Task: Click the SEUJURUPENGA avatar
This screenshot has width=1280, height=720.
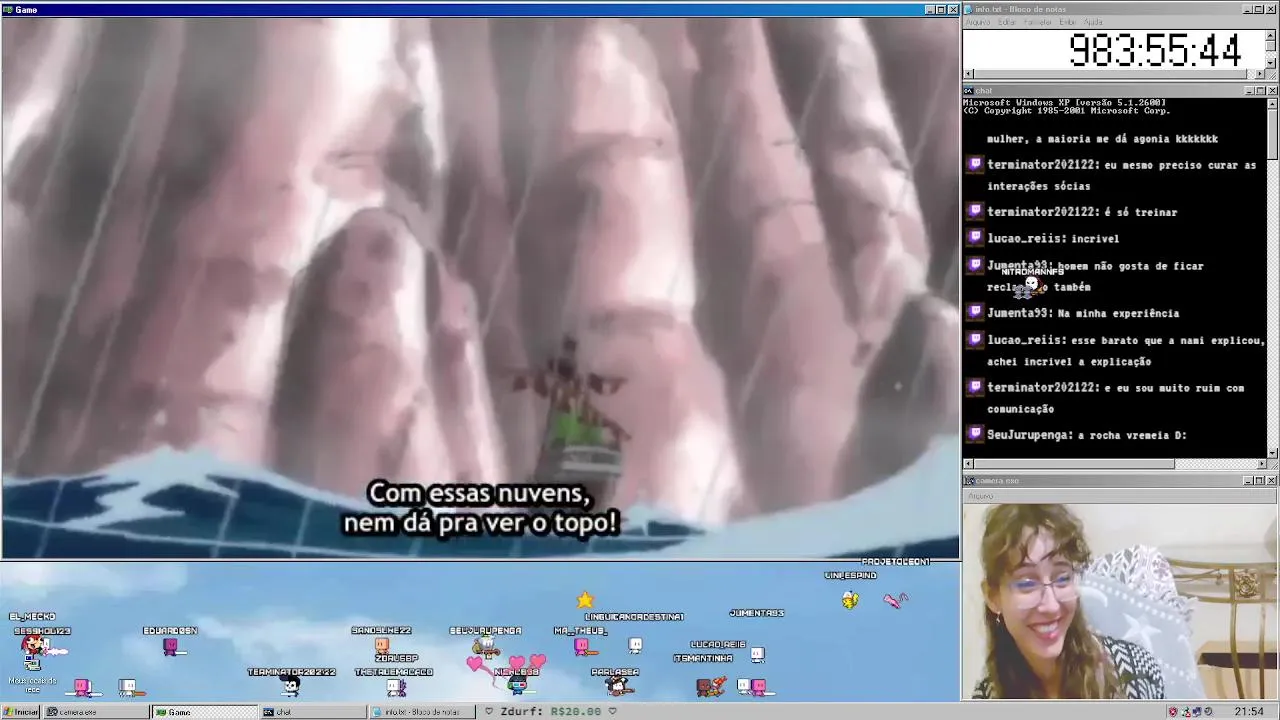Action: pyautogui.click(x=485, y=646)
